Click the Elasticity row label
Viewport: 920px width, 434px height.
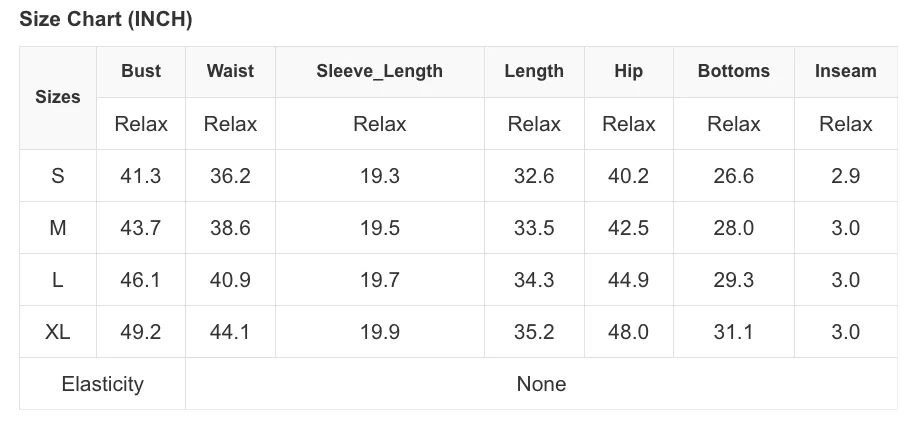(x=103, y=384)
